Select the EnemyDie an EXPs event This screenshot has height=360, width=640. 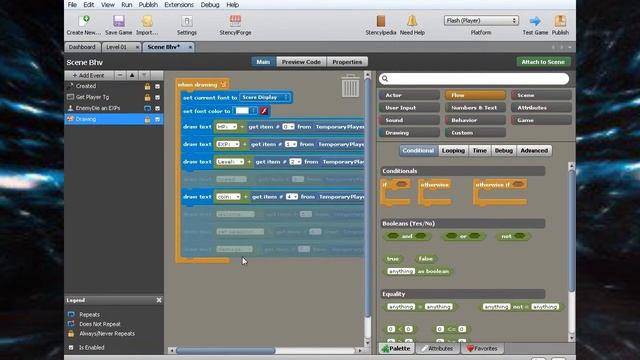click(114, 108)
